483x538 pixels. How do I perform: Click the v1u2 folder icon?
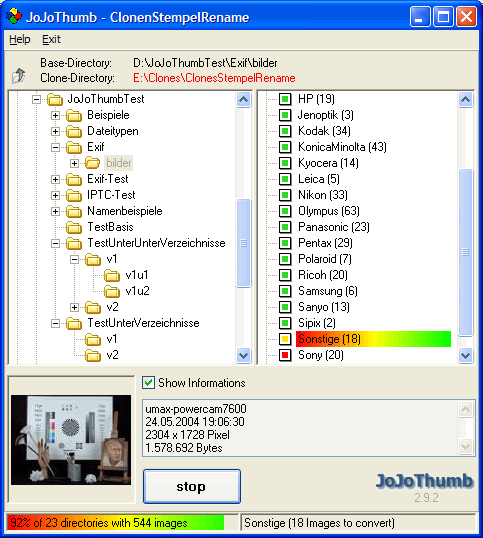pos(112,291)
